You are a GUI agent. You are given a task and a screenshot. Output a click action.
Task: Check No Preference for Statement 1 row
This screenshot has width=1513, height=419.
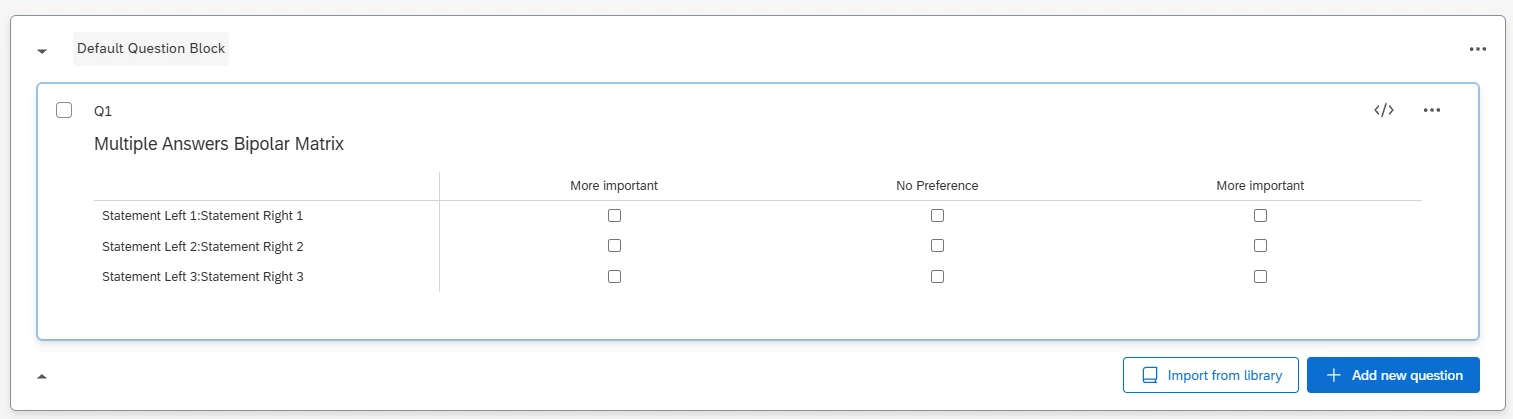click(937, 215)
